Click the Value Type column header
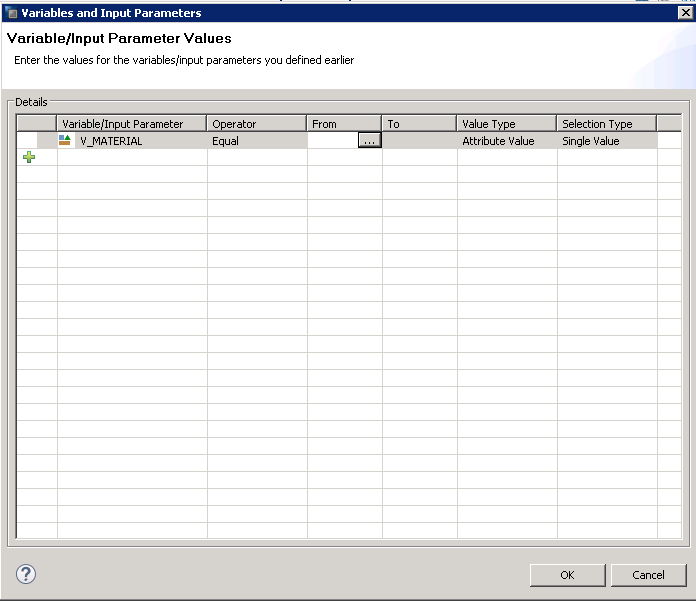Viewport: 696px width, 601px height. 507,123
